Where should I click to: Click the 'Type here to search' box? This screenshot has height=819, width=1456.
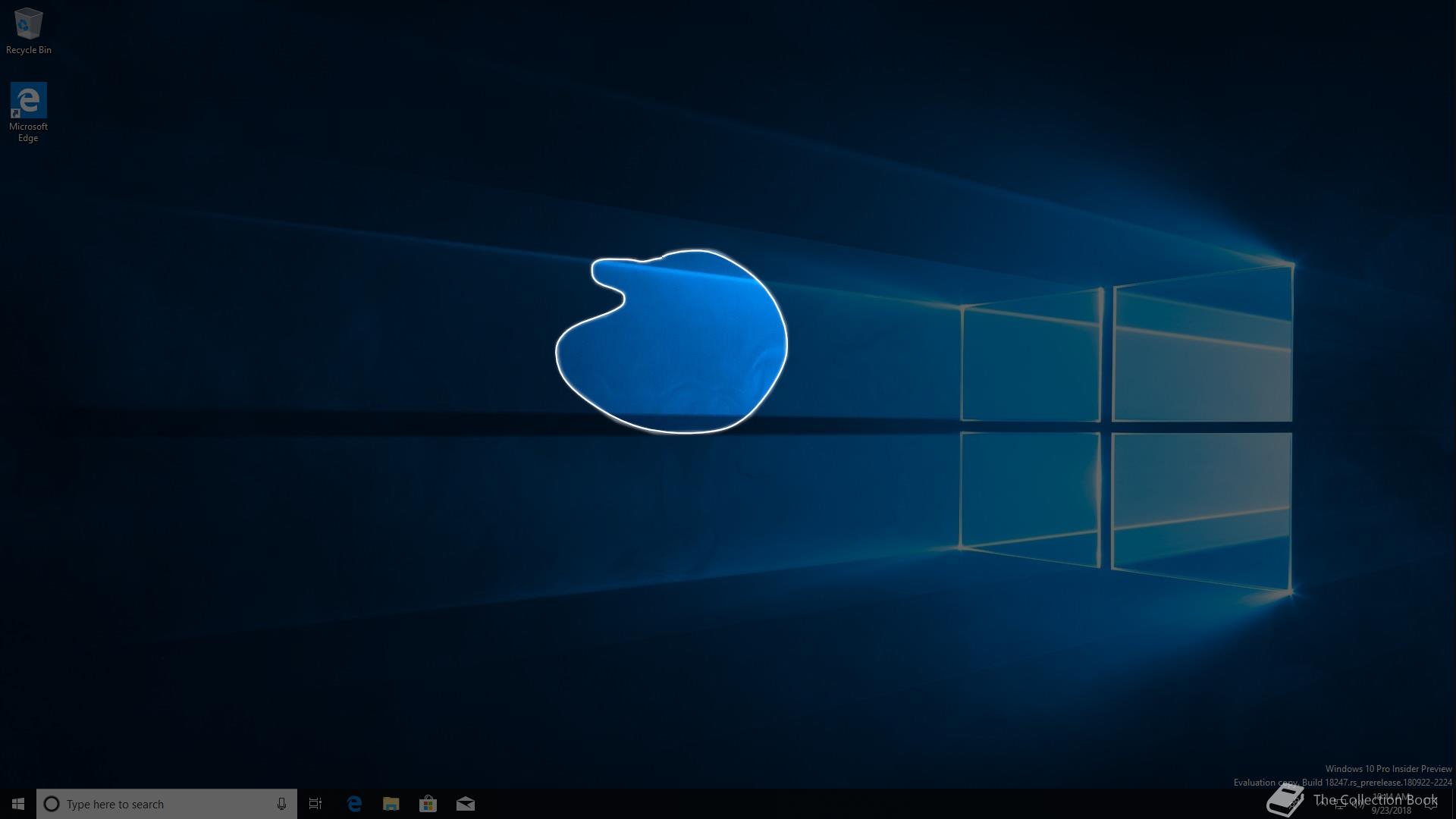click(x=167, y=804)
